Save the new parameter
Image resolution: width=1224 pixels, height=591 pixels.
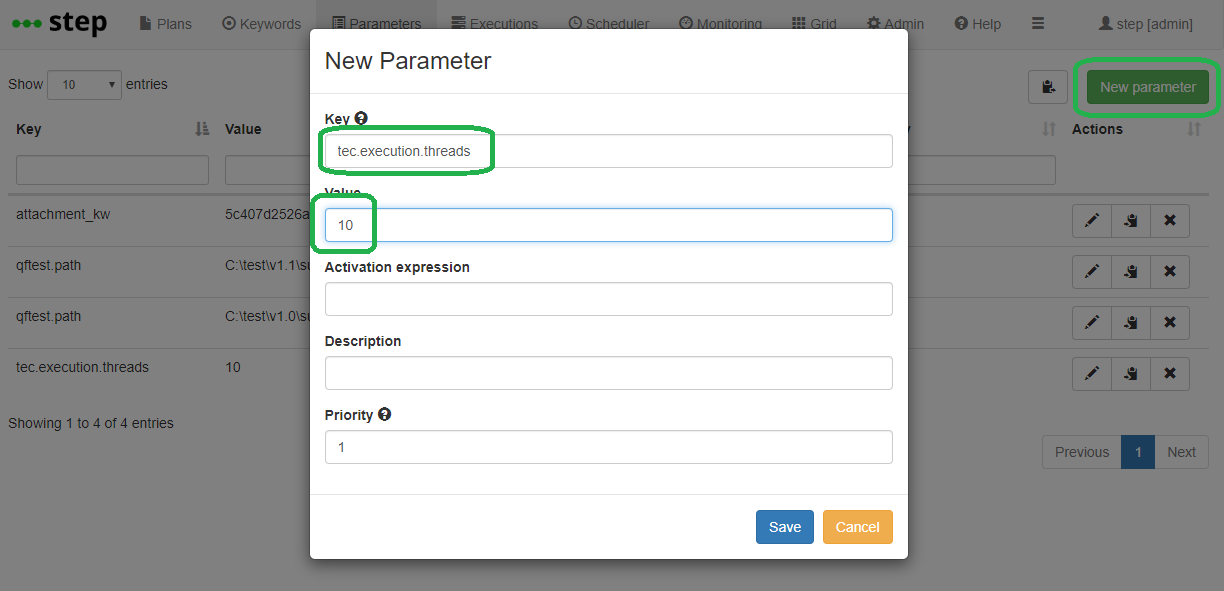[784, 527]
